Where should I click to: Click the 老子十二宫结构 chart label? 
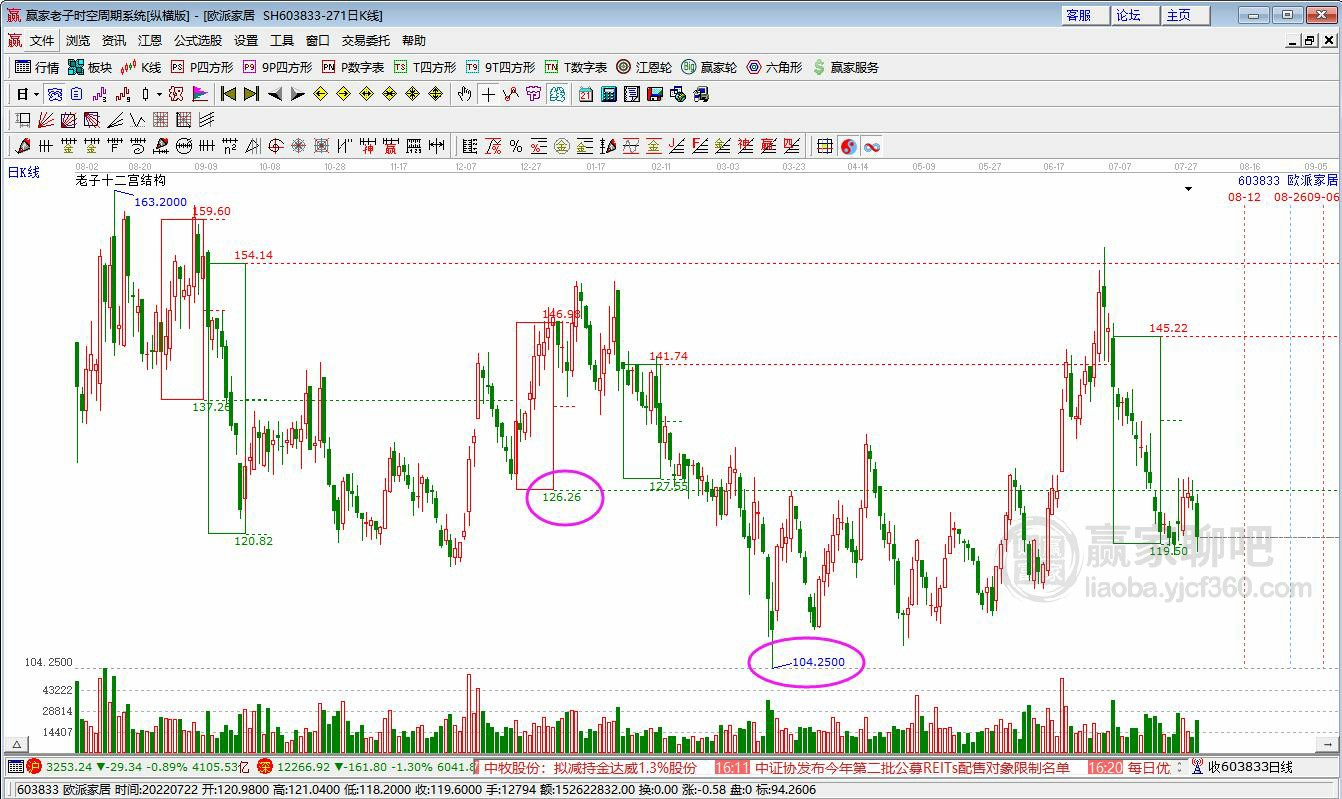point(120,180)
